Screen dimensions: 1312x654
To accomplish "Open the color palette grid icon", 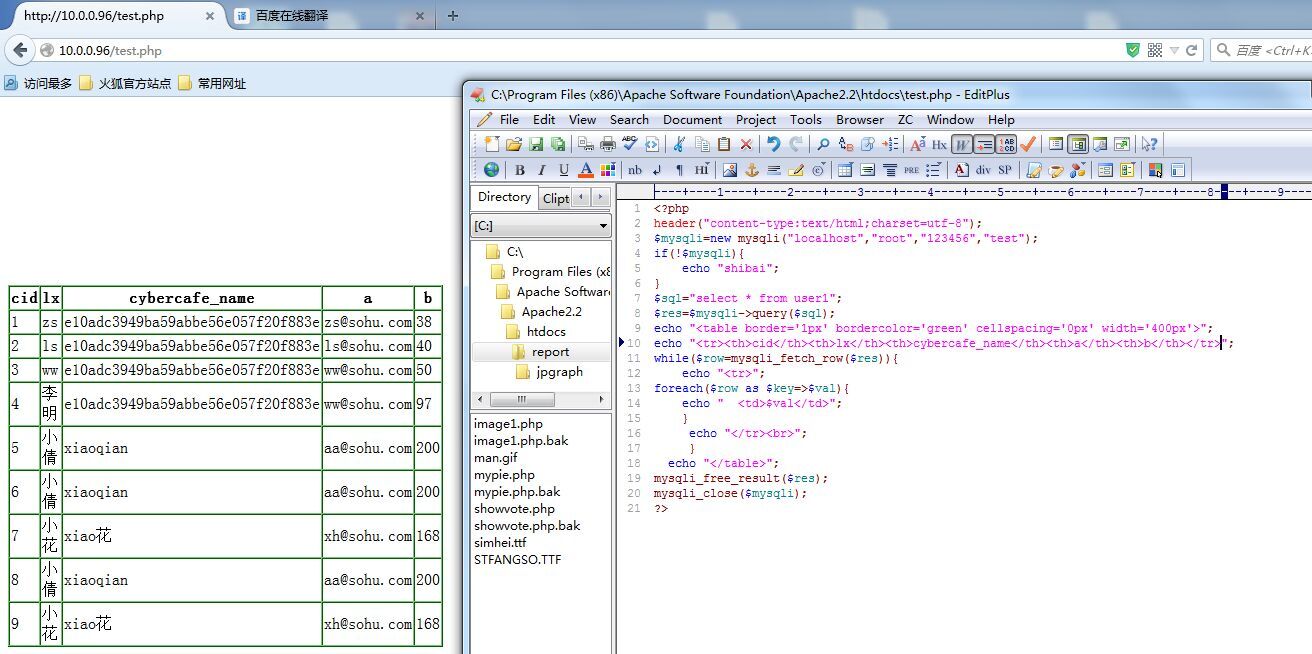I will [607, 170].
